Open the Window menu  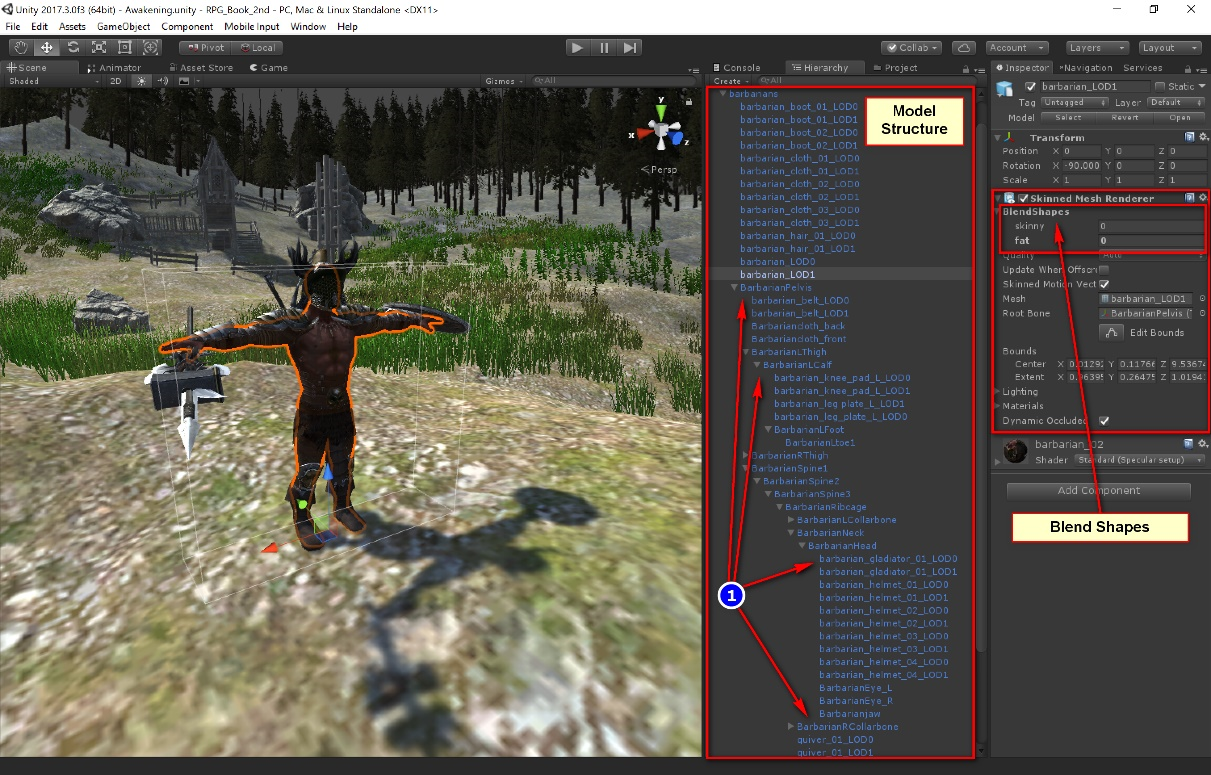[x=309, y=26]
